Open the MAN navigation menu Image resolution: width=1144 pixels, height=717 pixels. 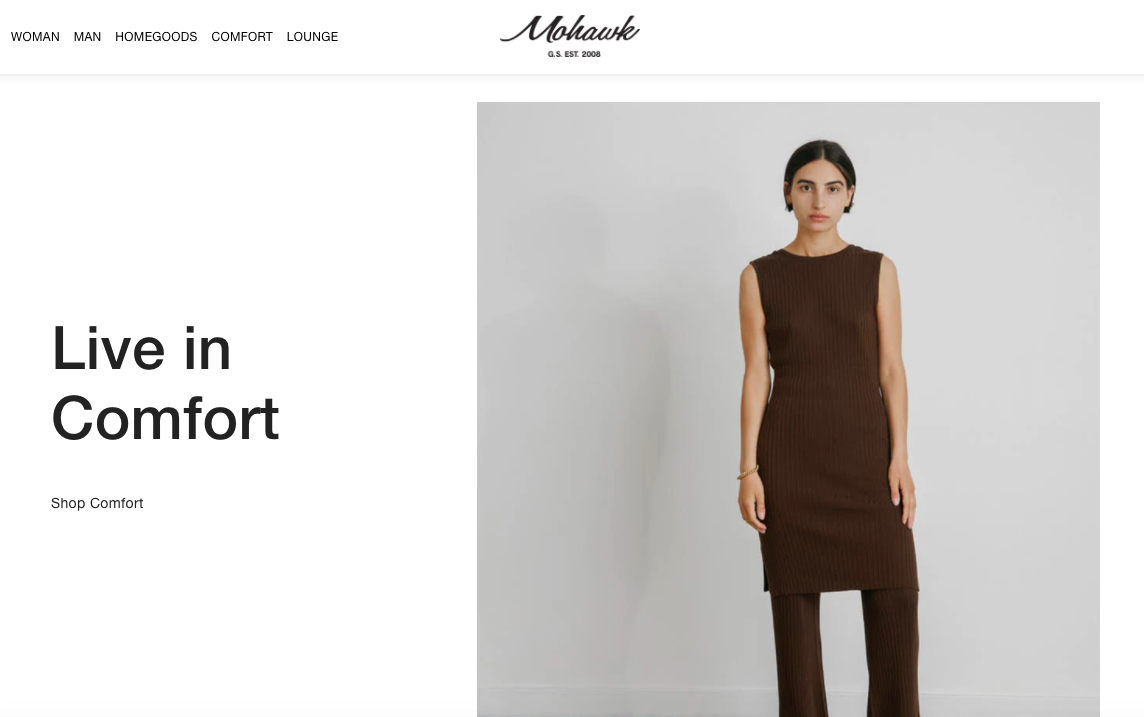[88, 36]
